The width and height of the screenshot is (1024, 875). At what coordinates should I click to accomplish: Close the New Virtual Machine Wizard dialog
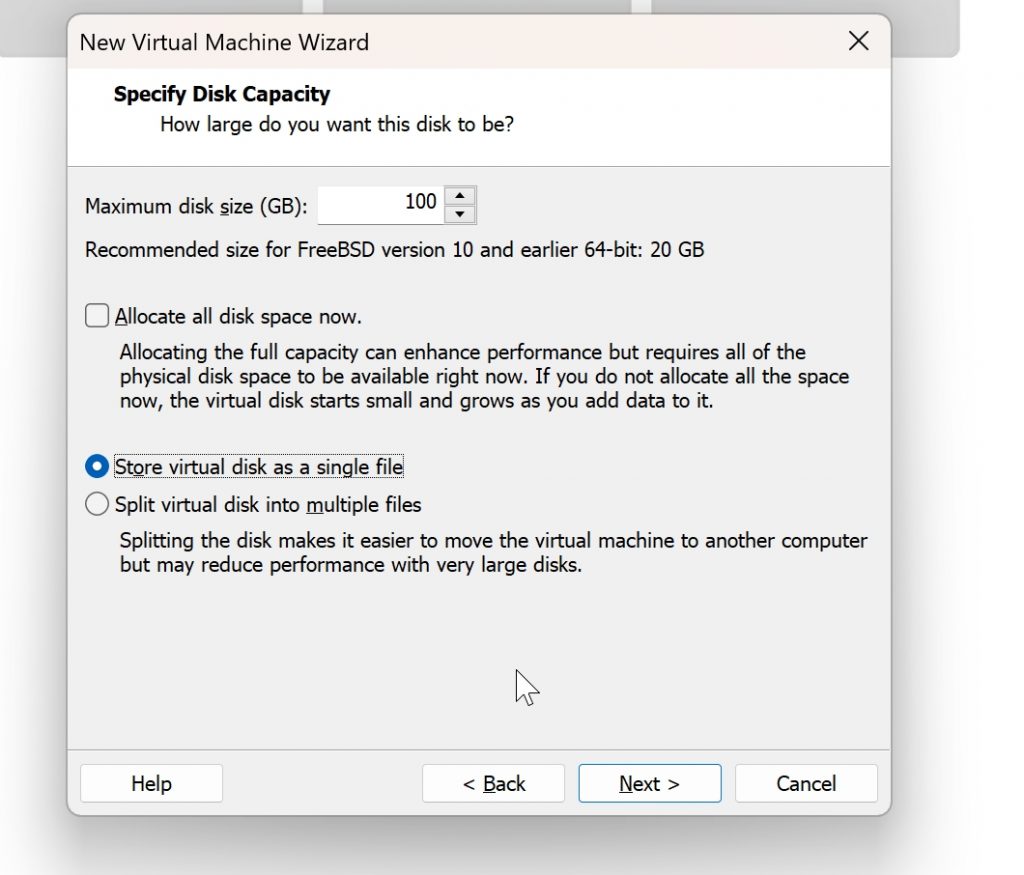pyautogui.click(x=858, y=41)
